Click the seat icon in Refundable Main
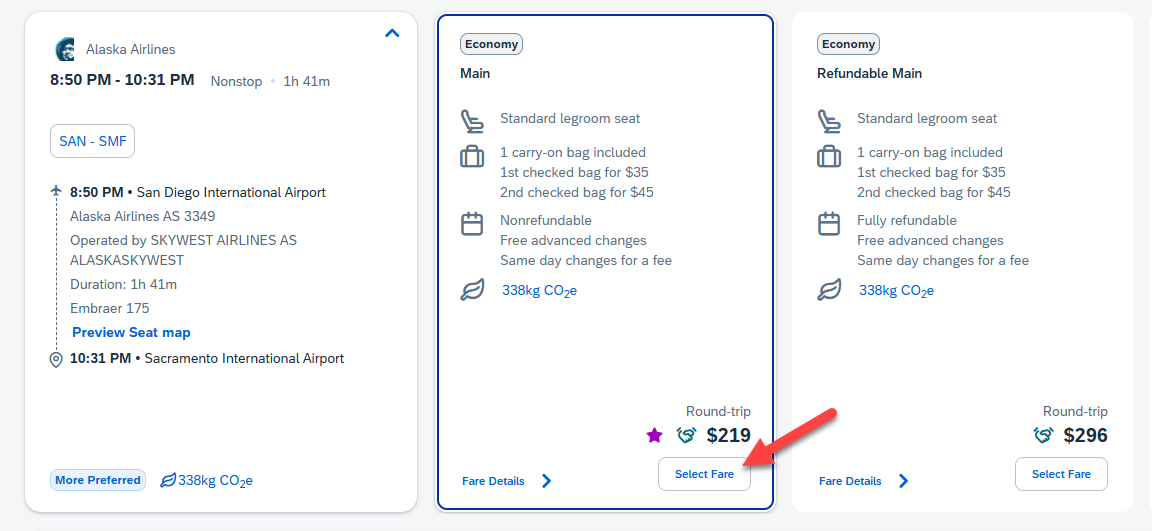1152x531 pixels. tap(829, 121)
